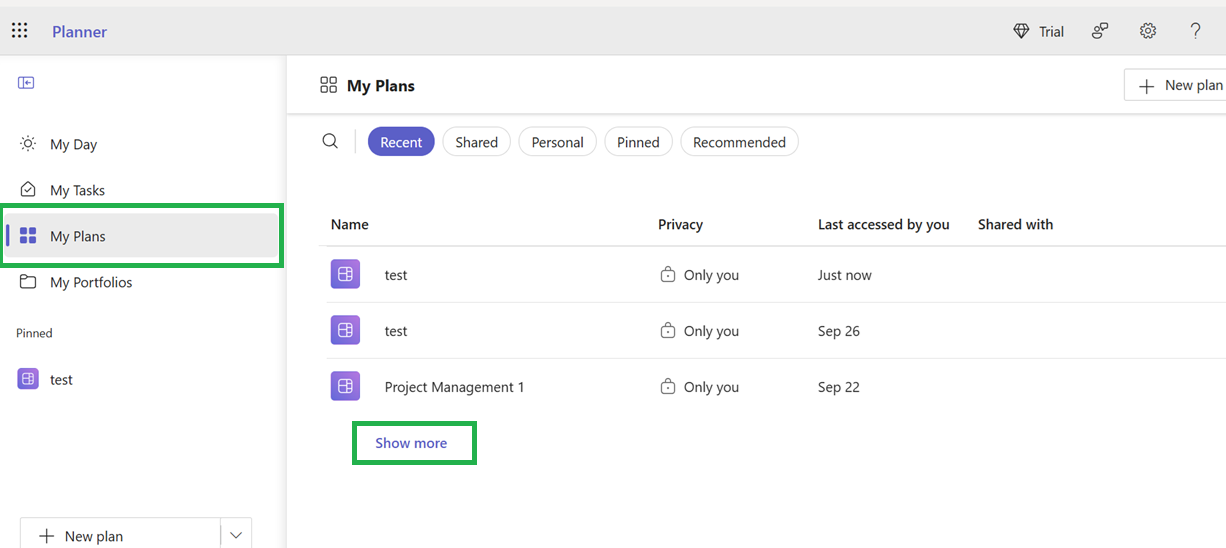Click the Name column header
Image resolution: width=1226 pixels, height=548 pixels.
(350, 224)
